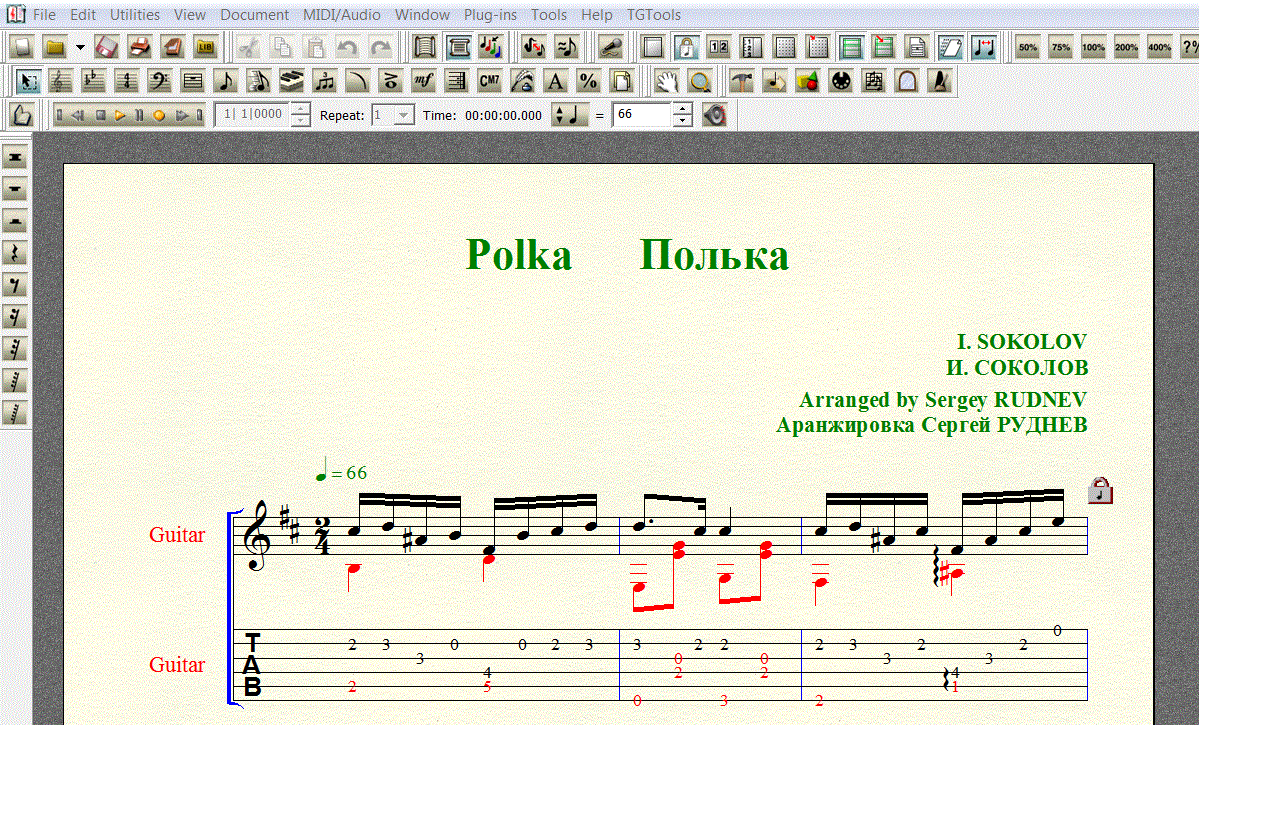Start playback with the Play button
The image size is (1274, 817).
(x=119, y=115)
